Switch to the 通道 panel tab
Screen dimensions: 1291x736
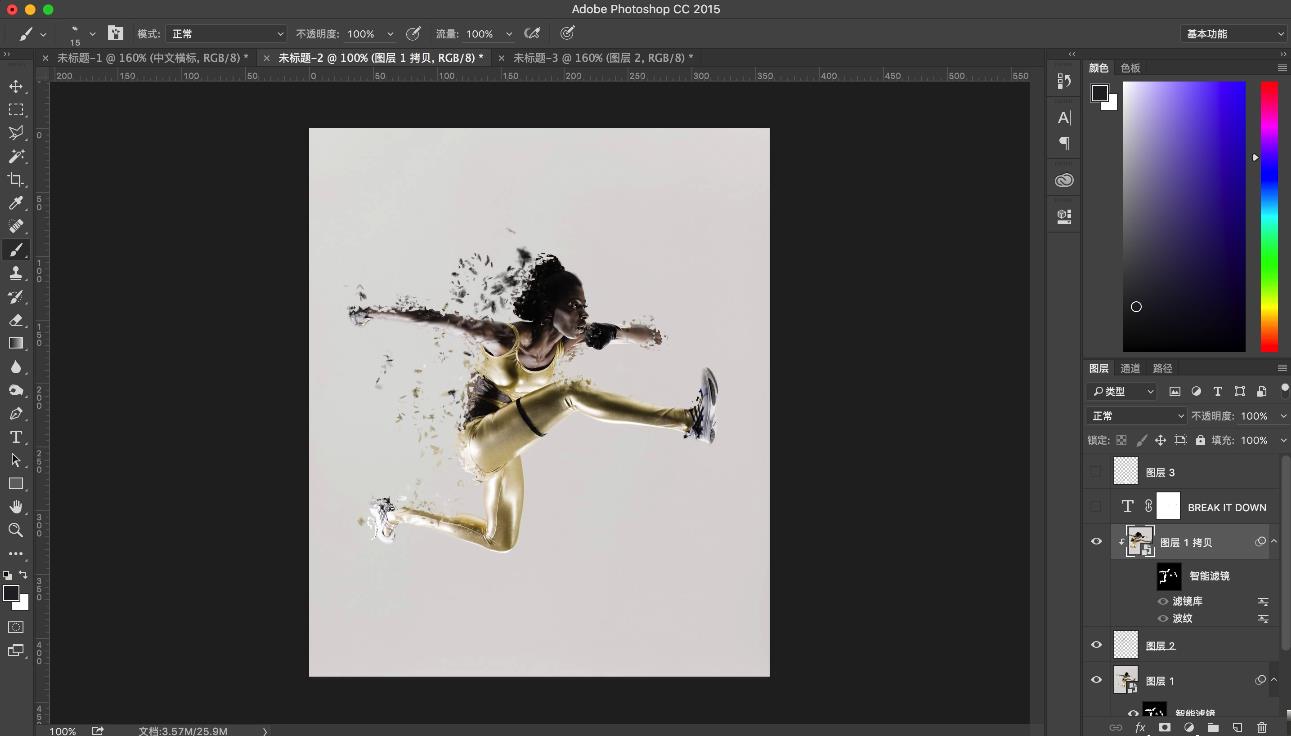pos(1130,368)
